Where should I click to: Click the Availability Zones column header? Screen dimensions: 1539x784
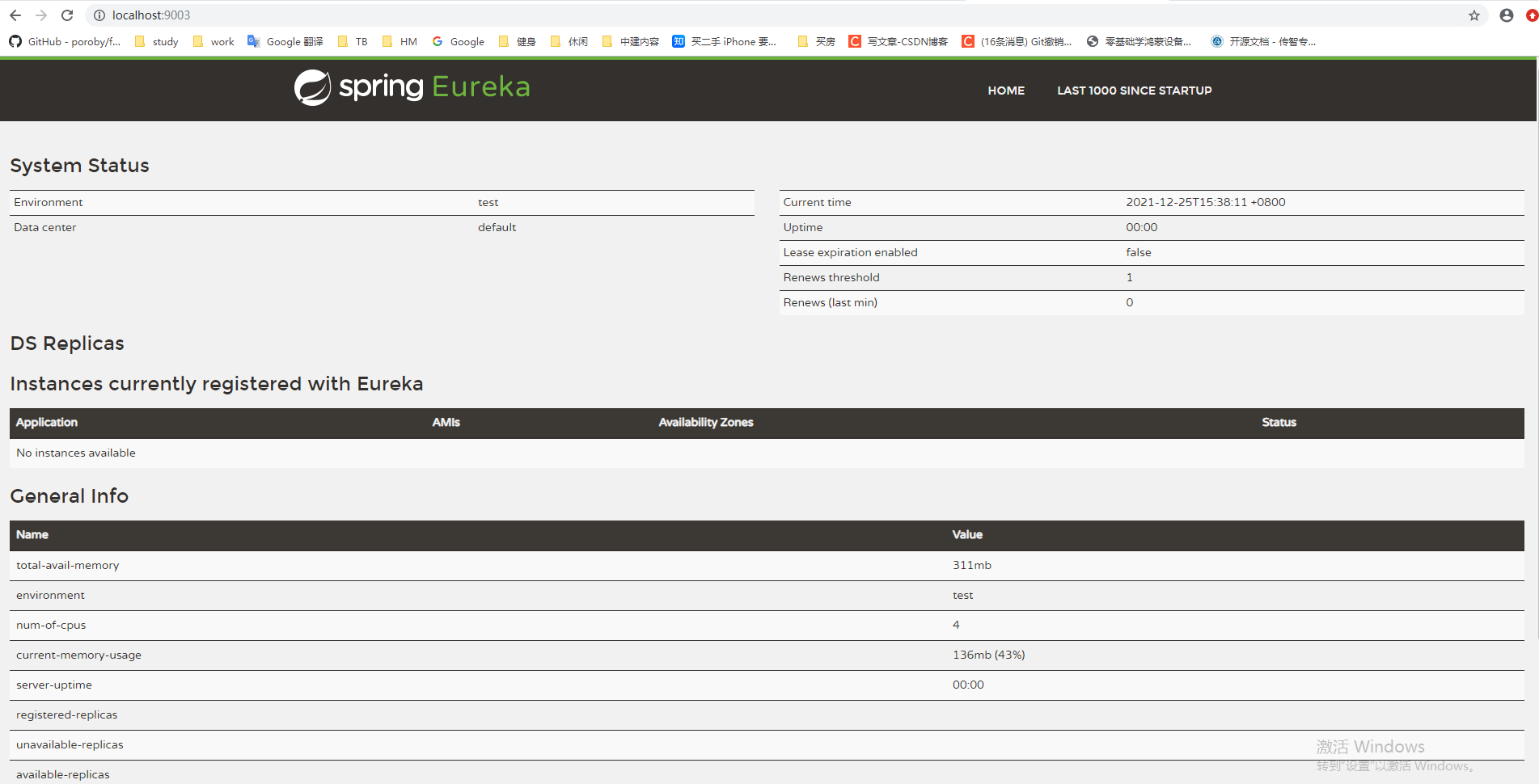(x=705, y=422)
